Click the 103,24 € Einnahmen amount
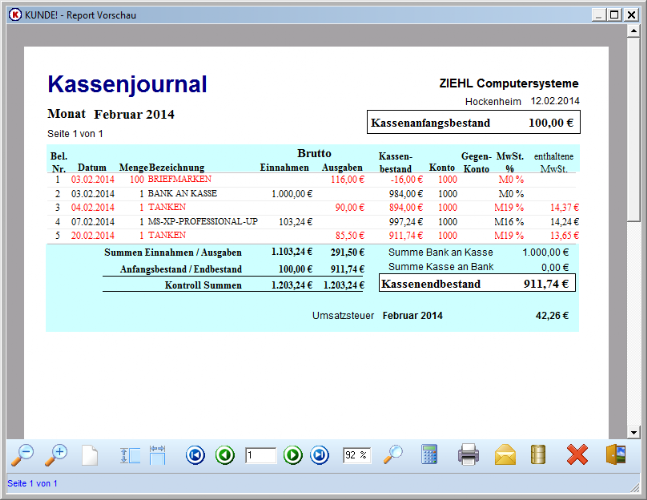The image size is (647, 500). 295,222
